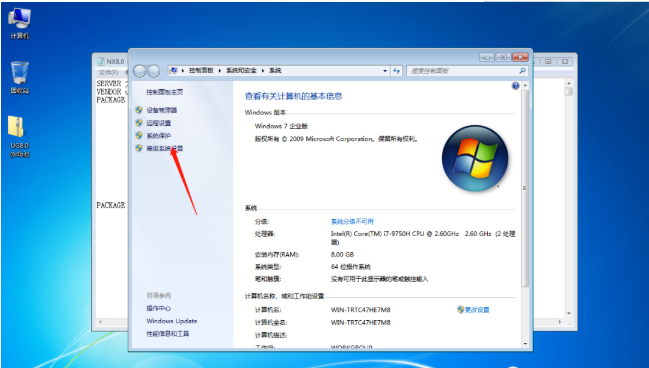The height and width of the screenshot is (368, 649).
Task: Click shield icon next to 设备管理器
Action: tap(139, 110)
